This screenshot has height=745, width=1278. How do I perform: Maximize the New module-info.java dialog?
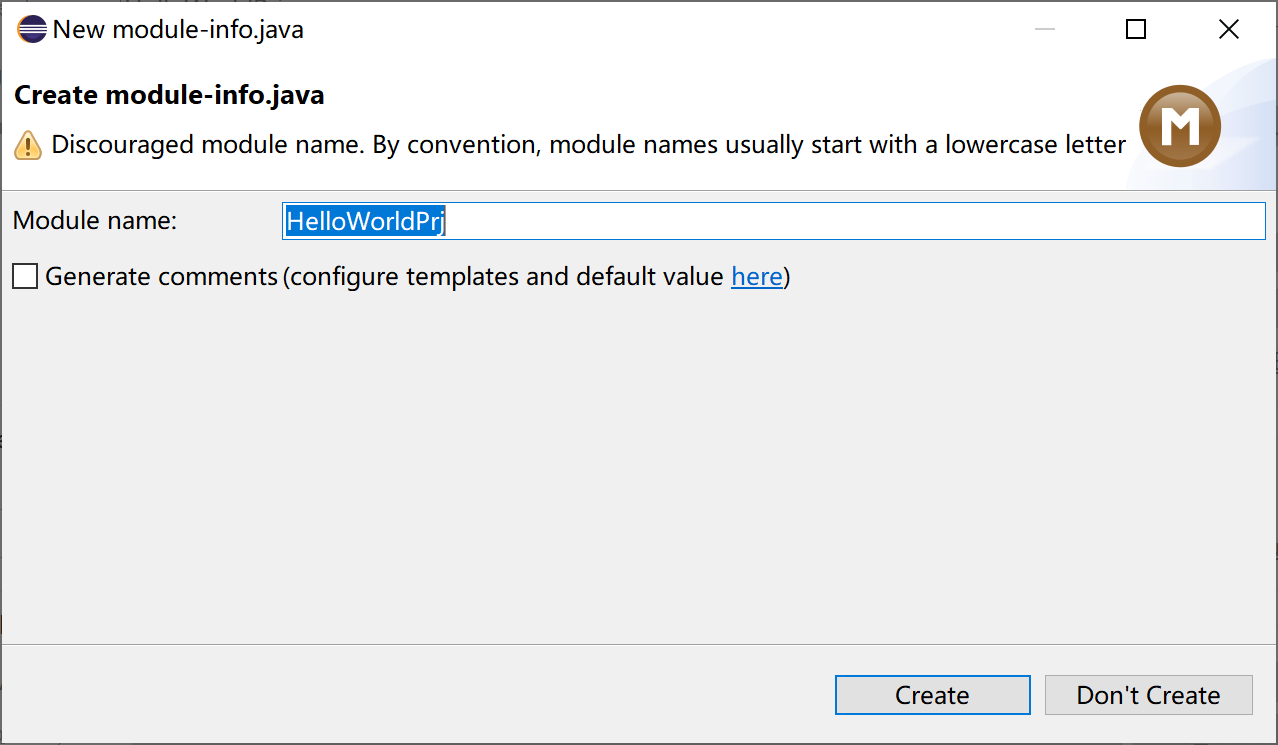click(1136, 29)
